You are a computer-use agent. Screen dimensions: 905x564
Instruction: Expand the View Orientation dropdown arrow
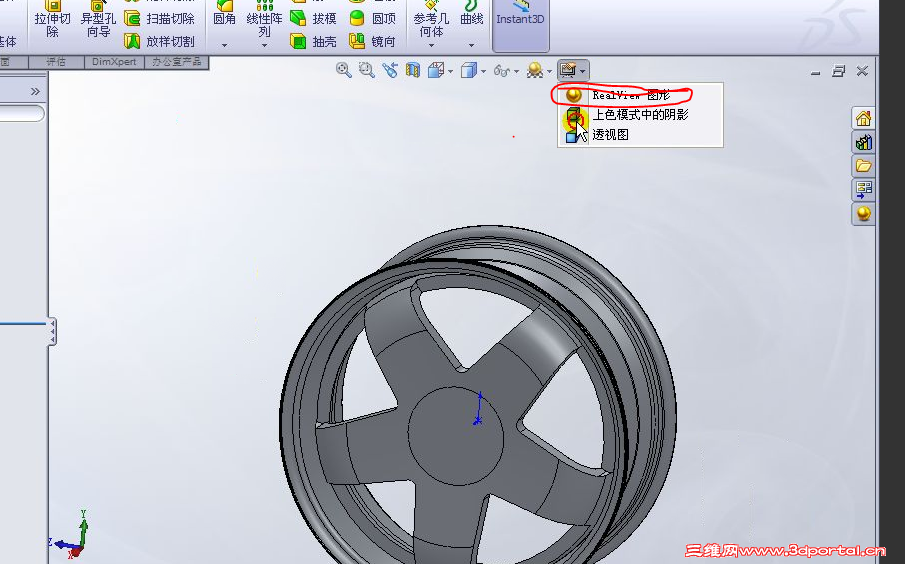450,72
